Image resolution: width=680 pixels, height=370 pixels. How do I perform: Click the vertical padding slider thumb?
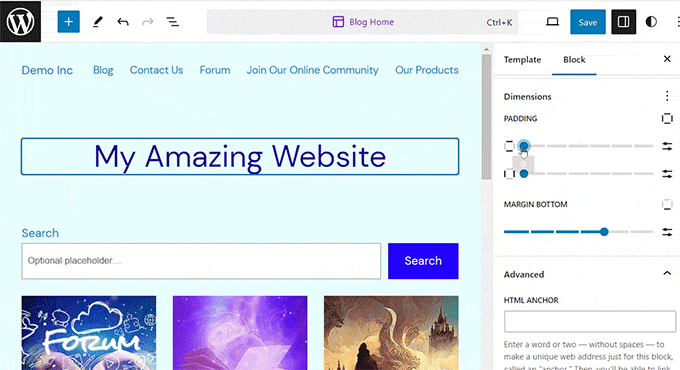pyautogui.click(x=524, y=146)
